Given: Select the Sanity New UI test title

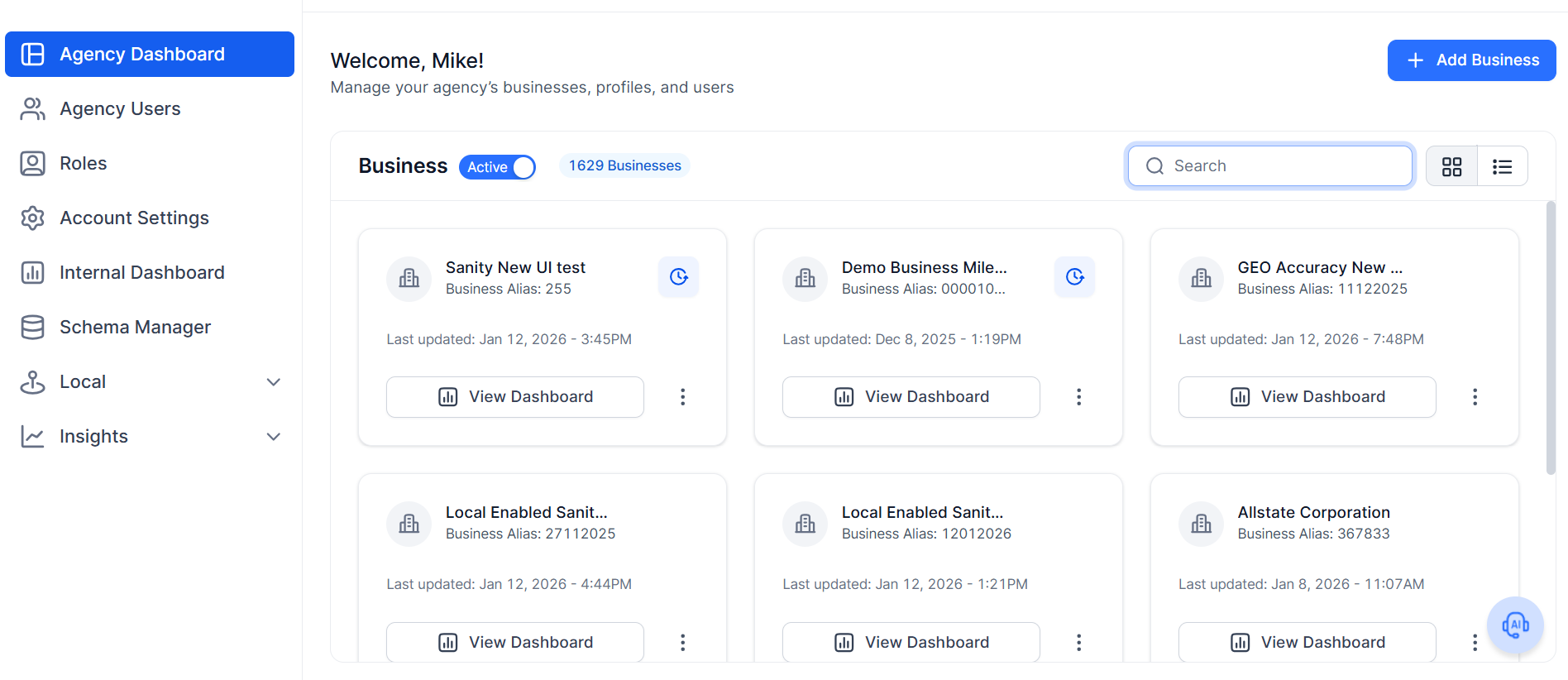Looking at the screenshot, I should click(515, 267).
